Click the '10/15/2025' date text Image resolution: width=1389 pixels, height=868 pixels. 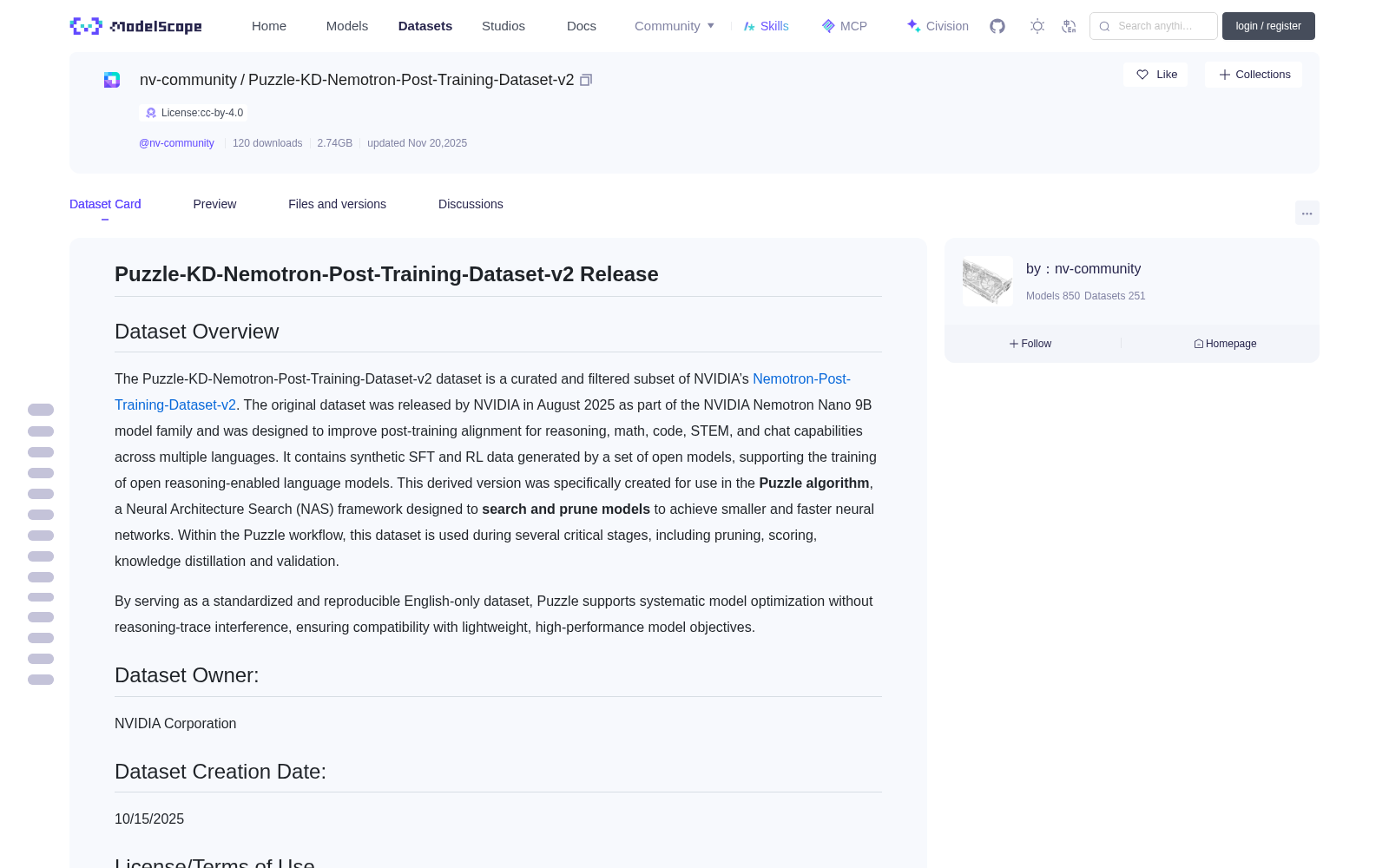click(x=149, y=819)
